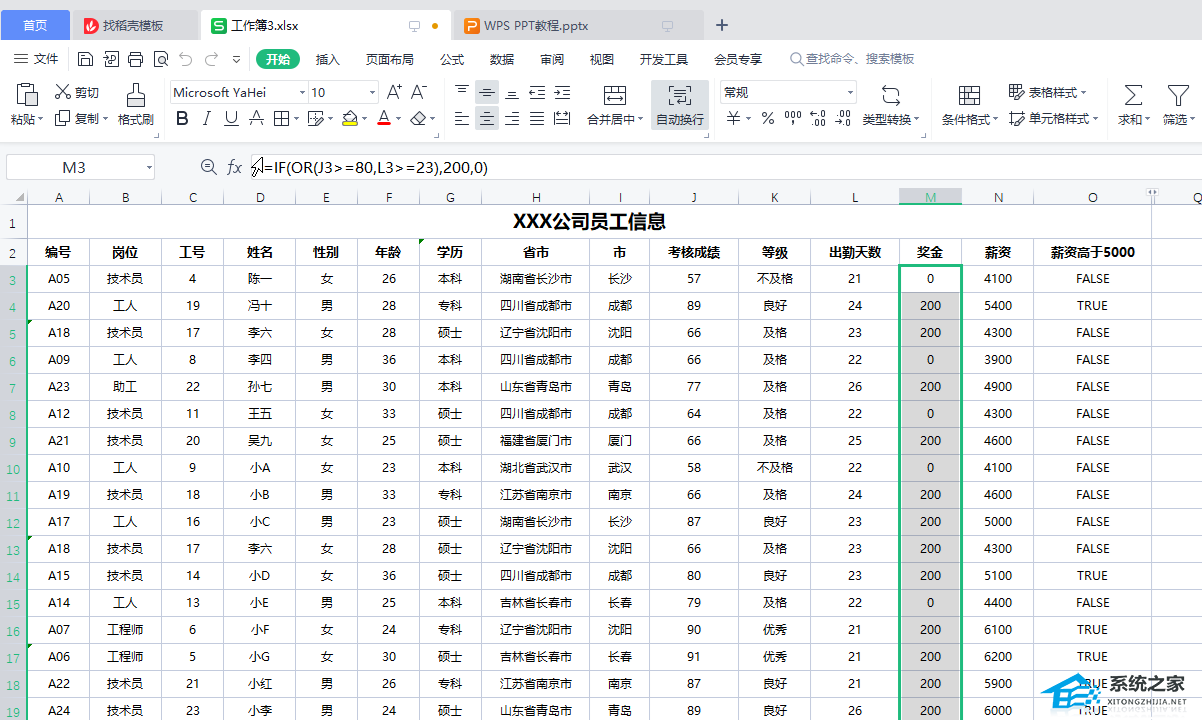Increase the cell indent
The image size is (1202, 720).
tap(562, 93)
